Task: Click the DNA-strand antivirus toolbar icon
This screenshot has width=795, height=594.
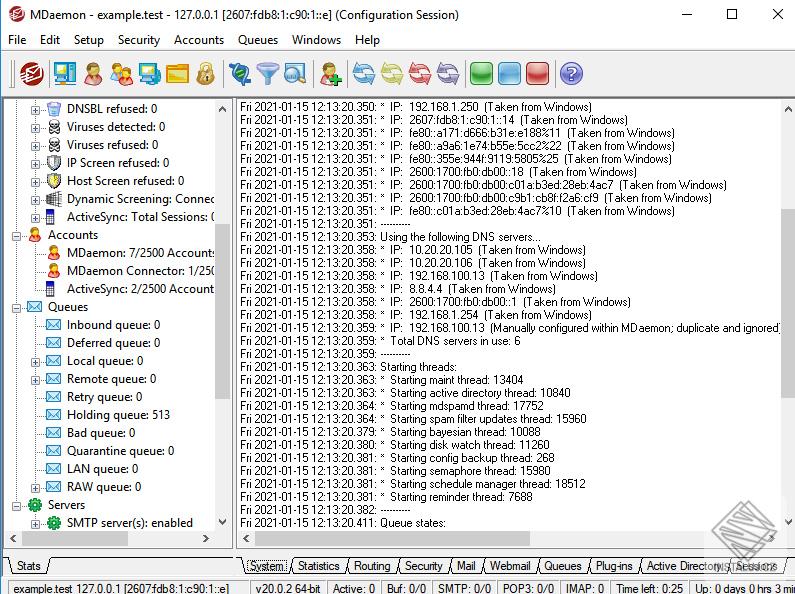Action: (x=240, y=73)
